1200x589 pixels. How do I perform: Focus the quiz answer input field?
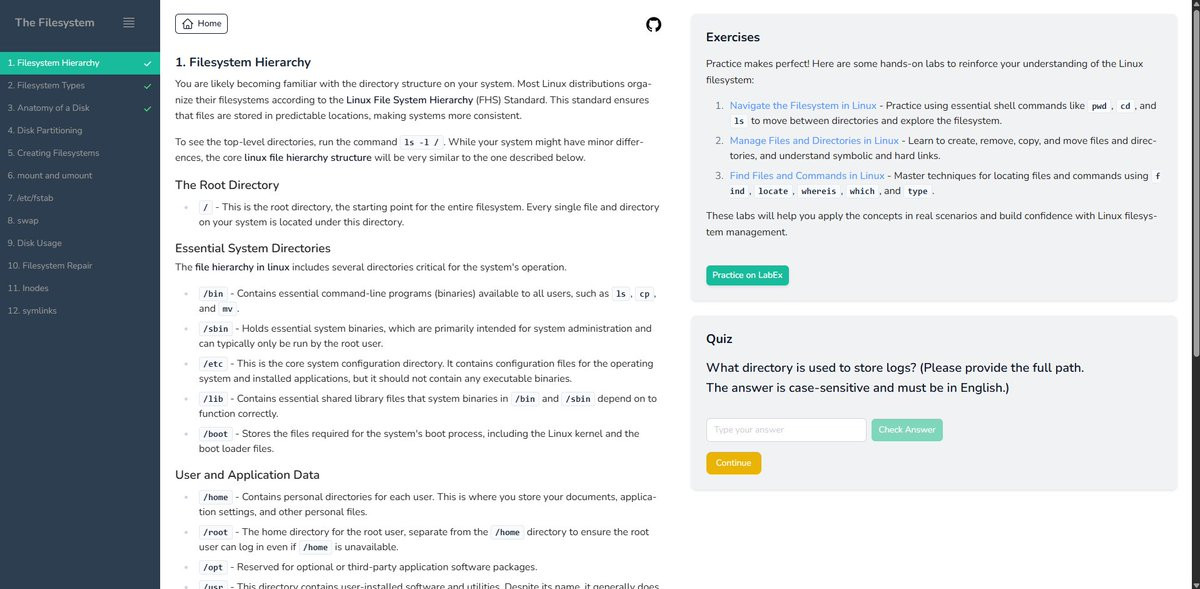[786, 430]
